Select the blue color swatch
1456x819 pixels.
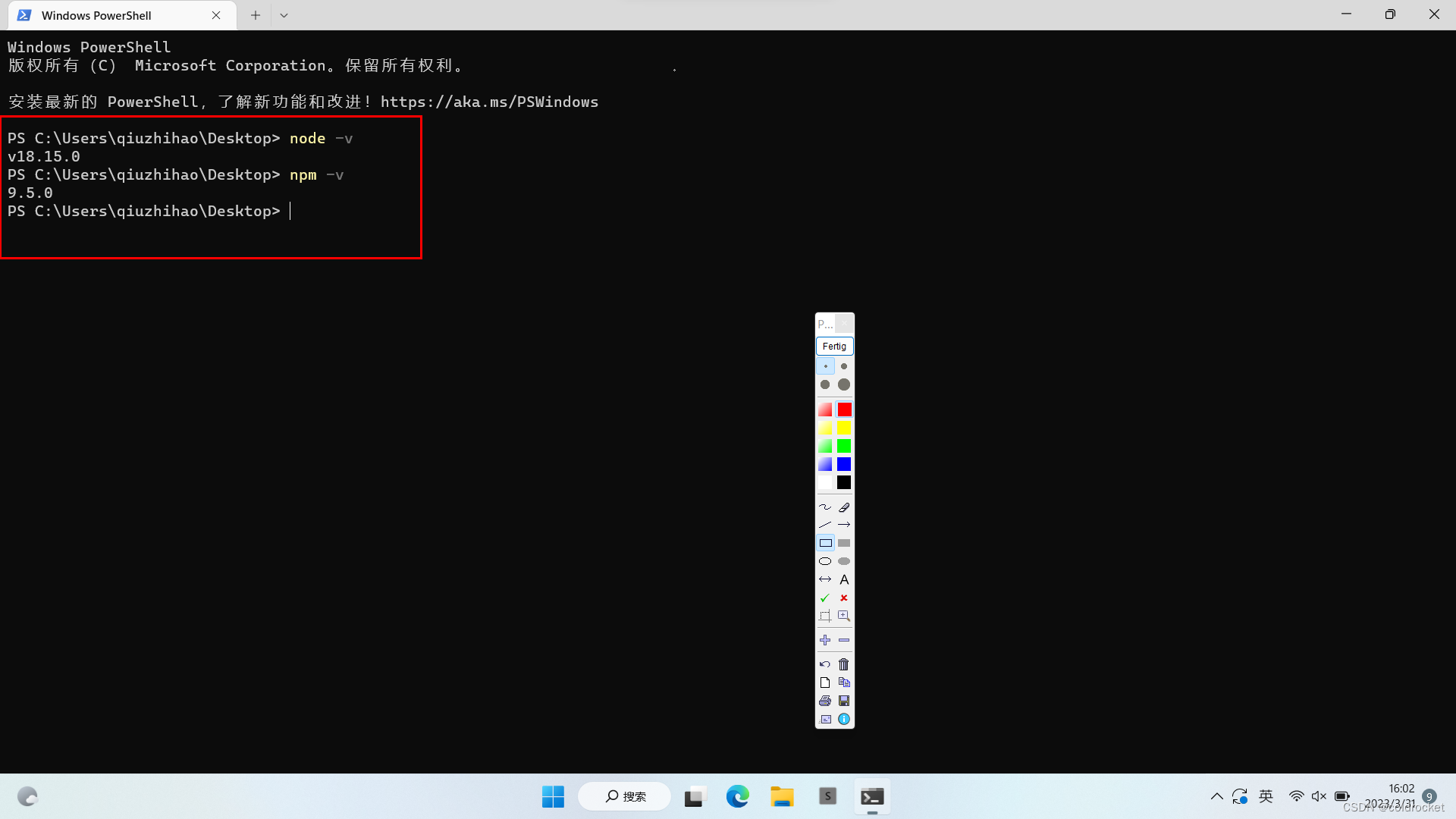[x=844, y=464]
